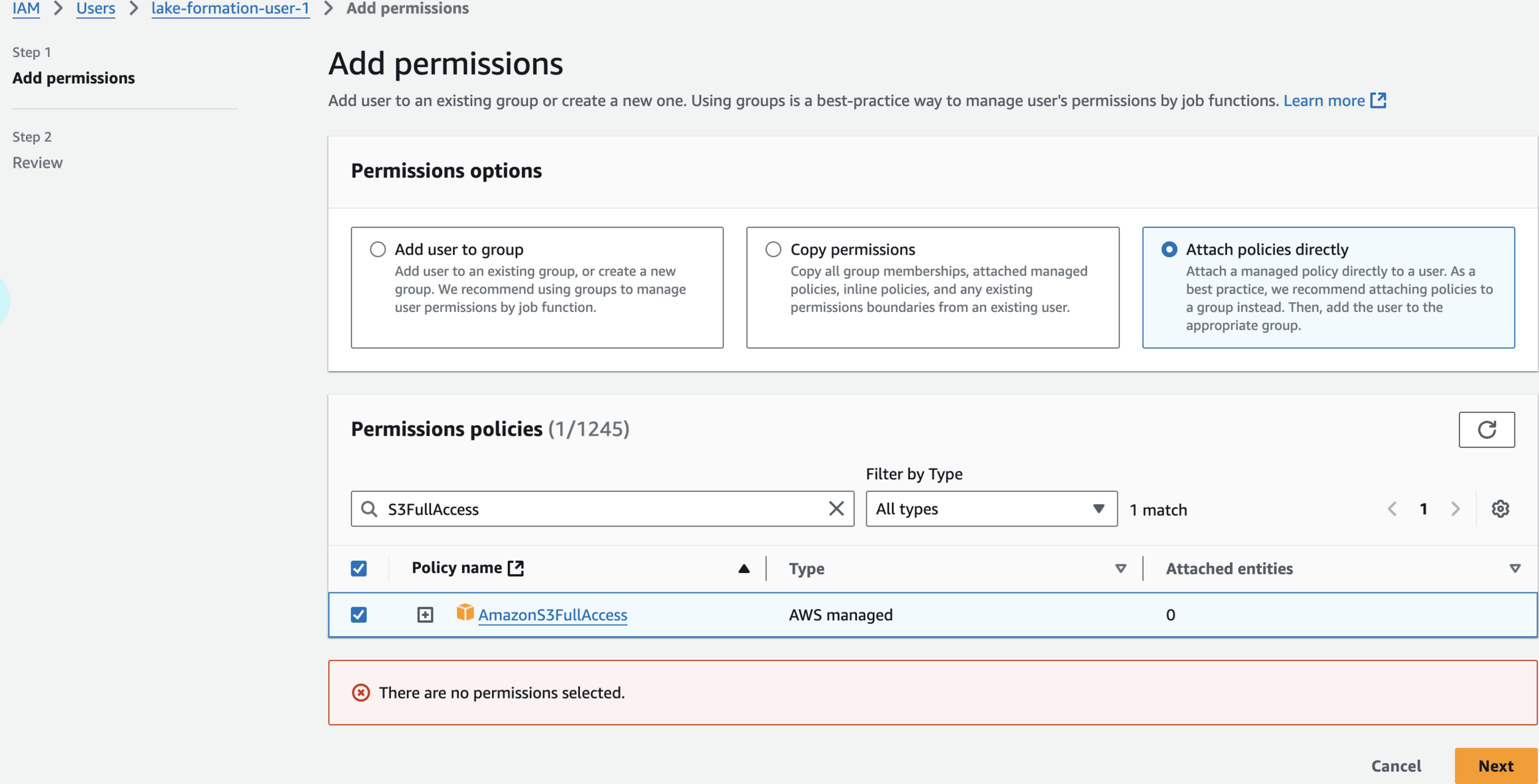Navigate to Users breadcrumb
Screen dimensions: 1539x784
[x=95, y=9]
